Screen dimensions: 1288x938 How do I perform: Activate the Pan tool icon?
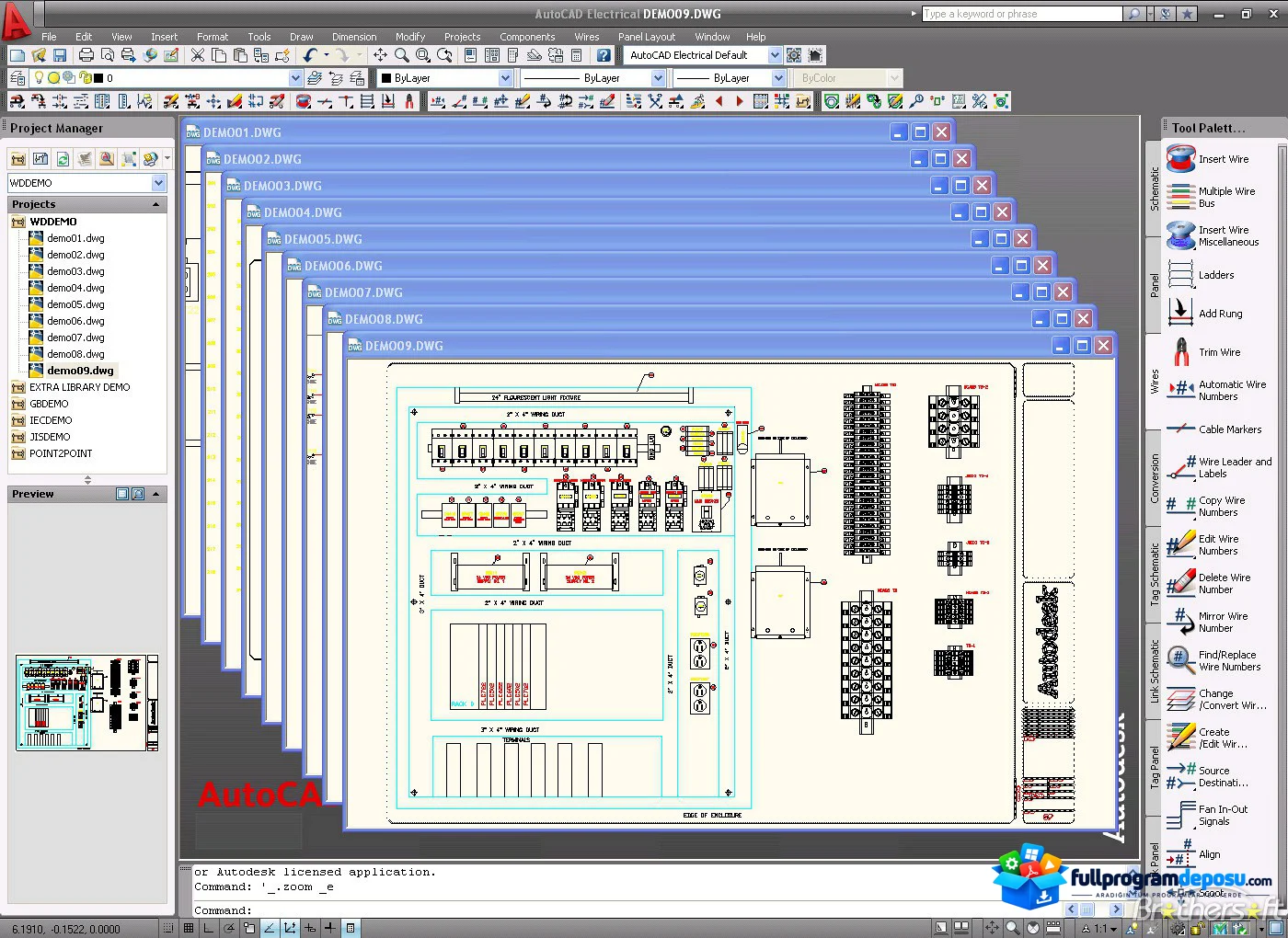380,55
